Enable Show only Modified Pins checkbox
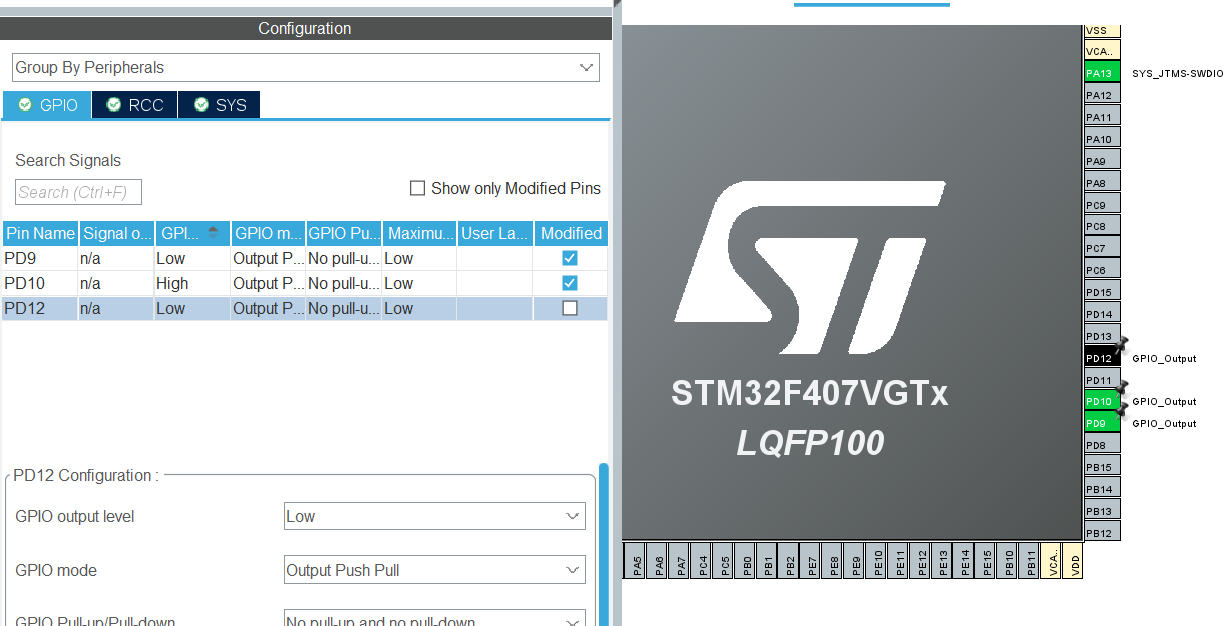This screenshot has width=1225, height=626. tap(418, 188)
